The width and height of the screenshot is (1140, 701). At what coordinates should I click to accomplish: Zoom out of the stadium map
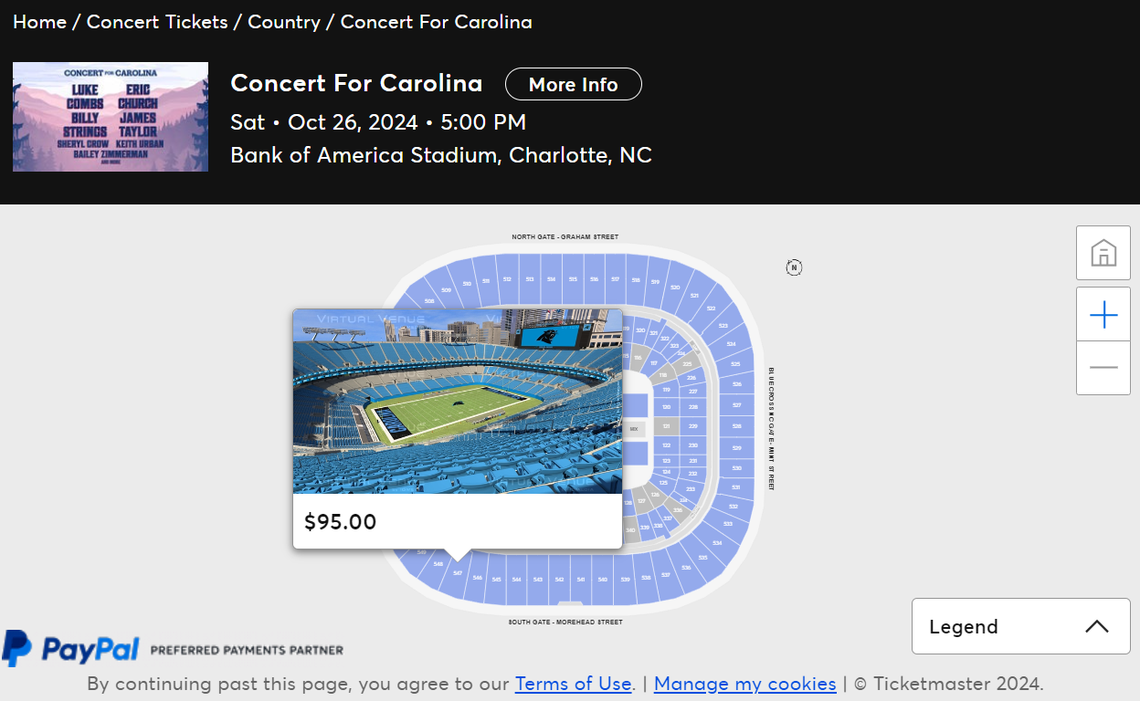1103,367
